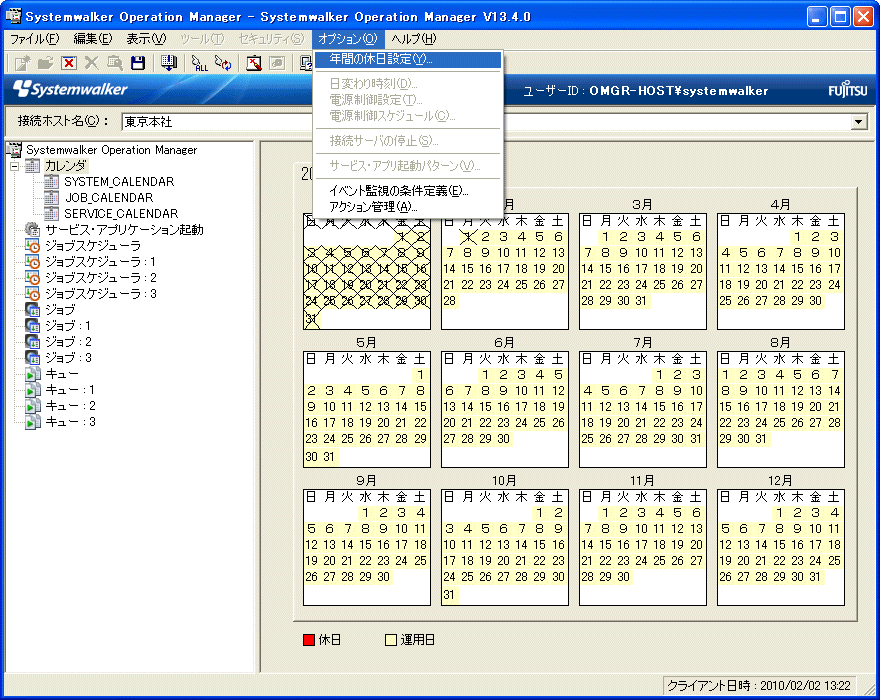The height and width of the screenshot is (700, 880).
Task: Click the grayed ツール(T) menu
Action: 202,39
